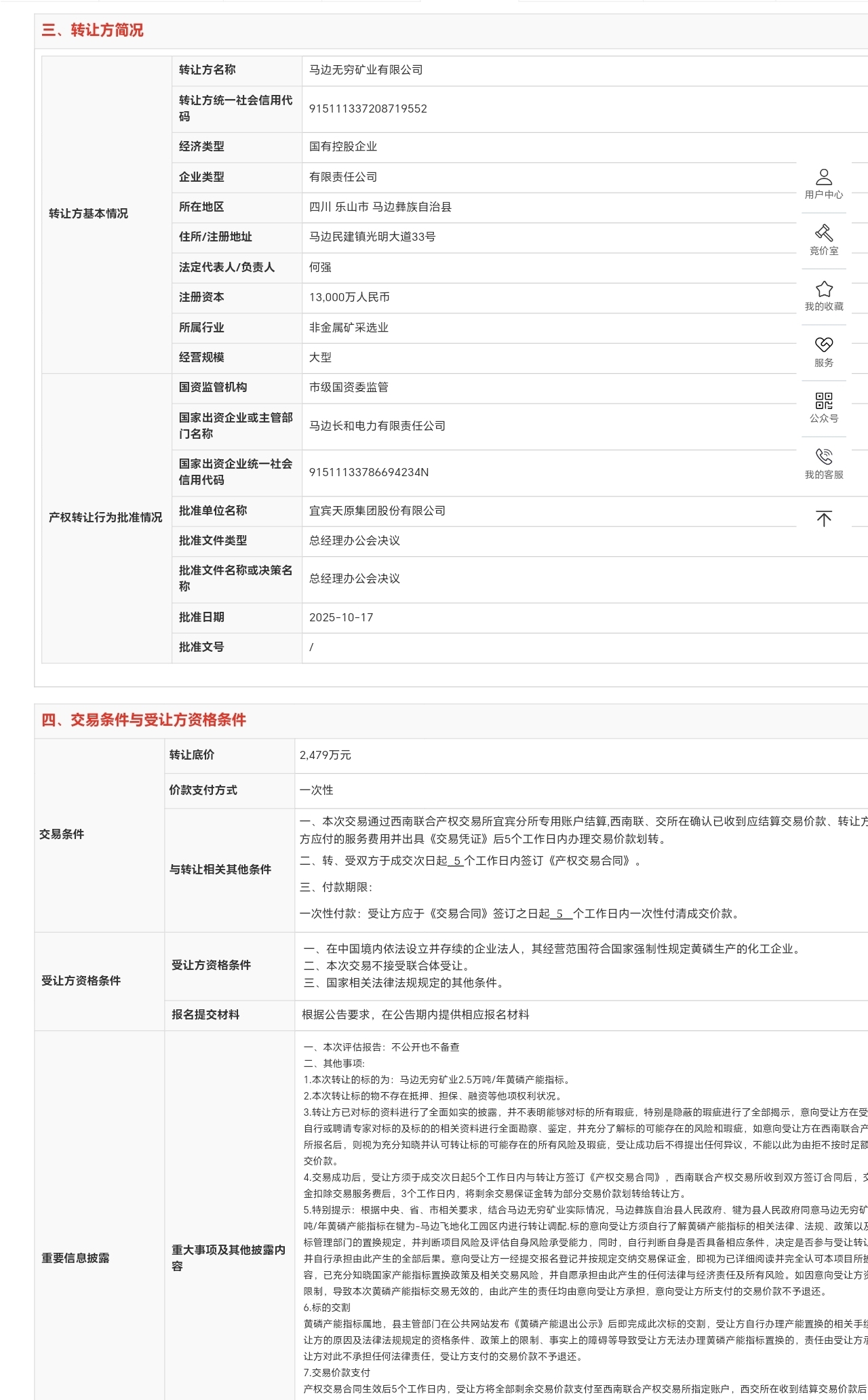Image resolution: width=868 pixels, height=1400 pixels.
Task: Select registered capital 13,000万人民币
Action: coord(349,297)
